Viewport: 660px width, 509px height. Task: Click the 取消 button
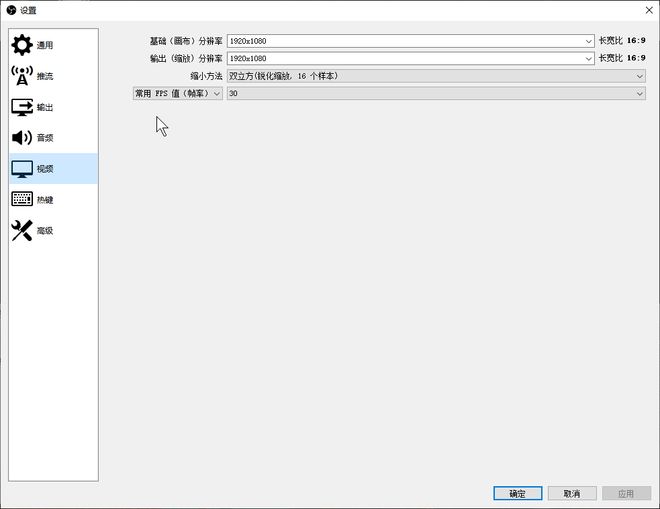coord(572,493)
